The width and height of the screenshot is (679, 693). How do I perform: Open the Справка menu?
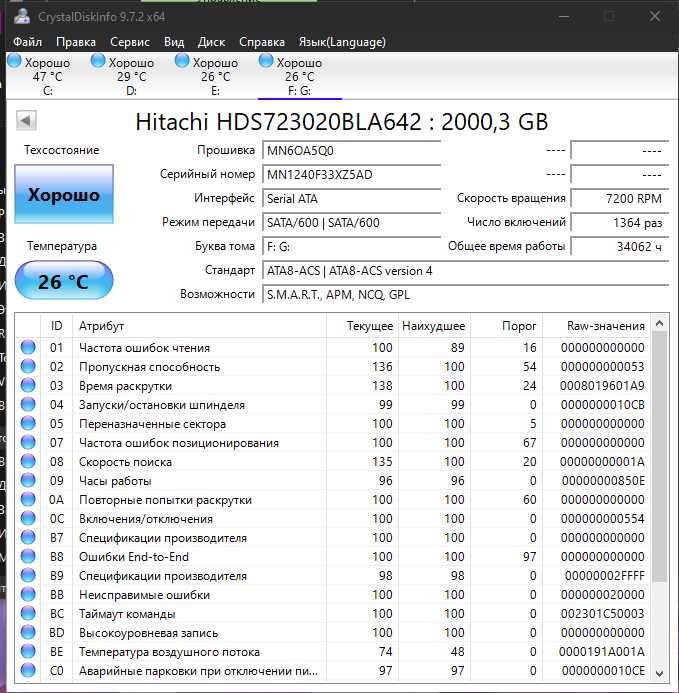click(x=262, y=42)
